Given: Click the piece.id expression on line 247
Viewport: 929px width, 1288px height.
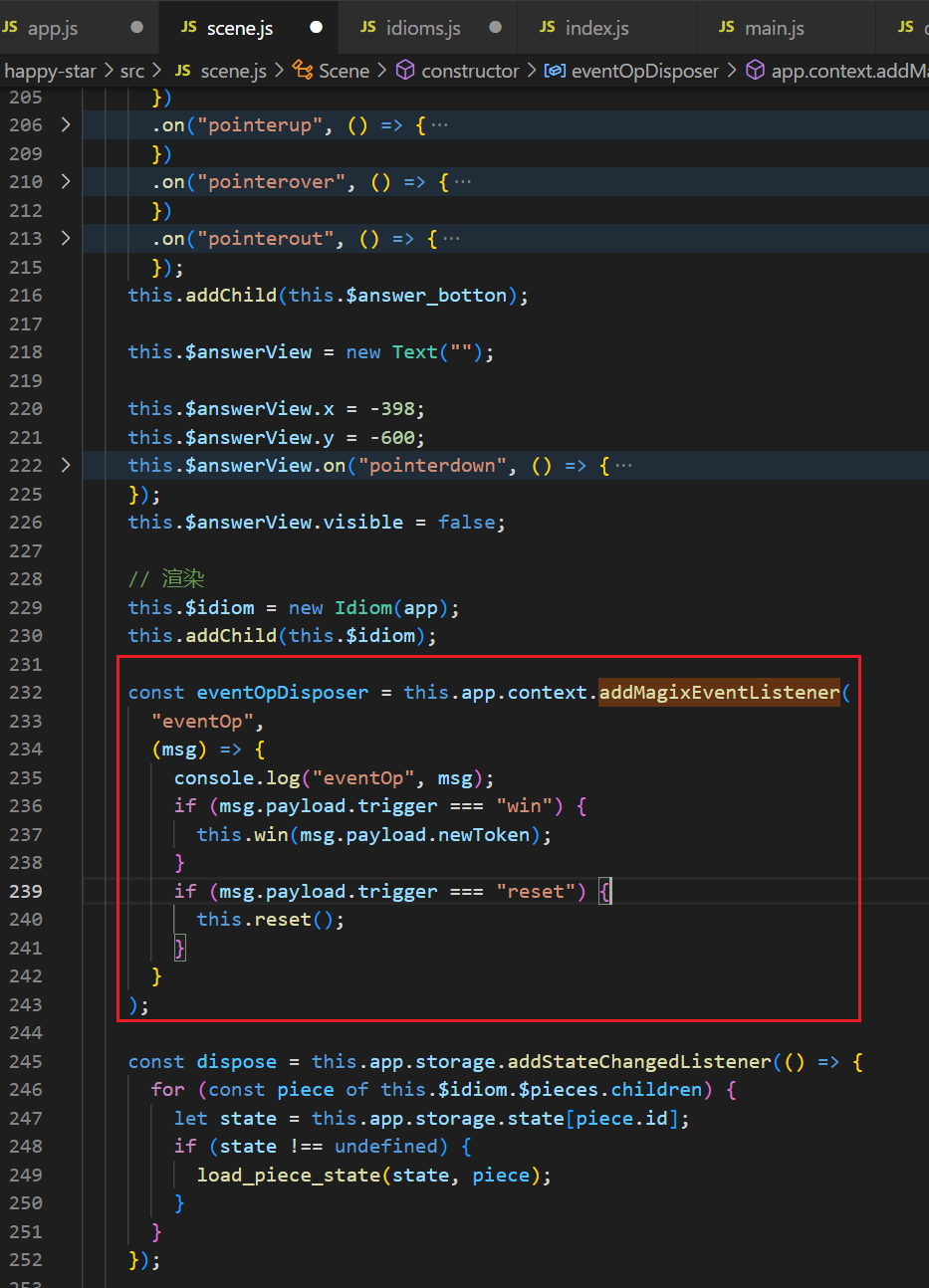Looking at the screenshot, I should point(622,1118).
